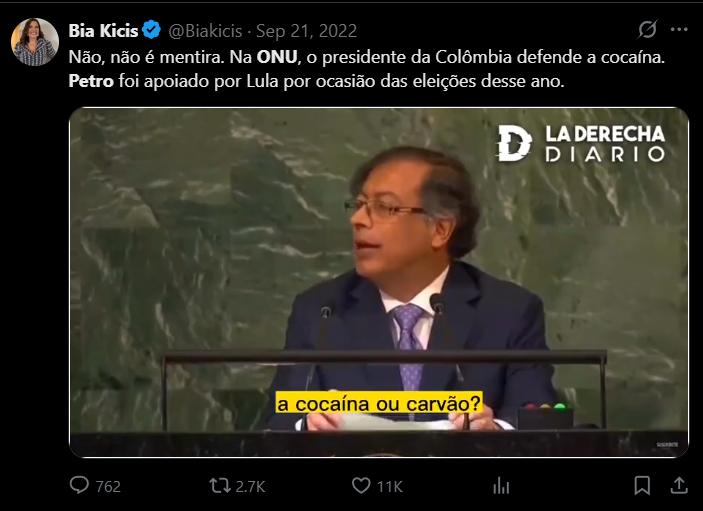Click the Bia Kicis display name
The width and height of the screenshot is (703, 511).
click(x=103, y=30)
